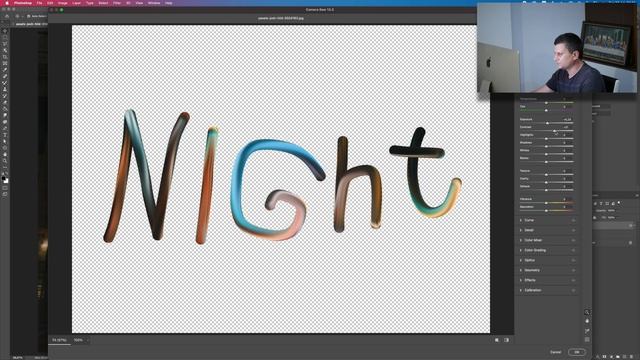Toggle visibility of Geometry edits
The image size is (640, 360).
click(573, 270)
